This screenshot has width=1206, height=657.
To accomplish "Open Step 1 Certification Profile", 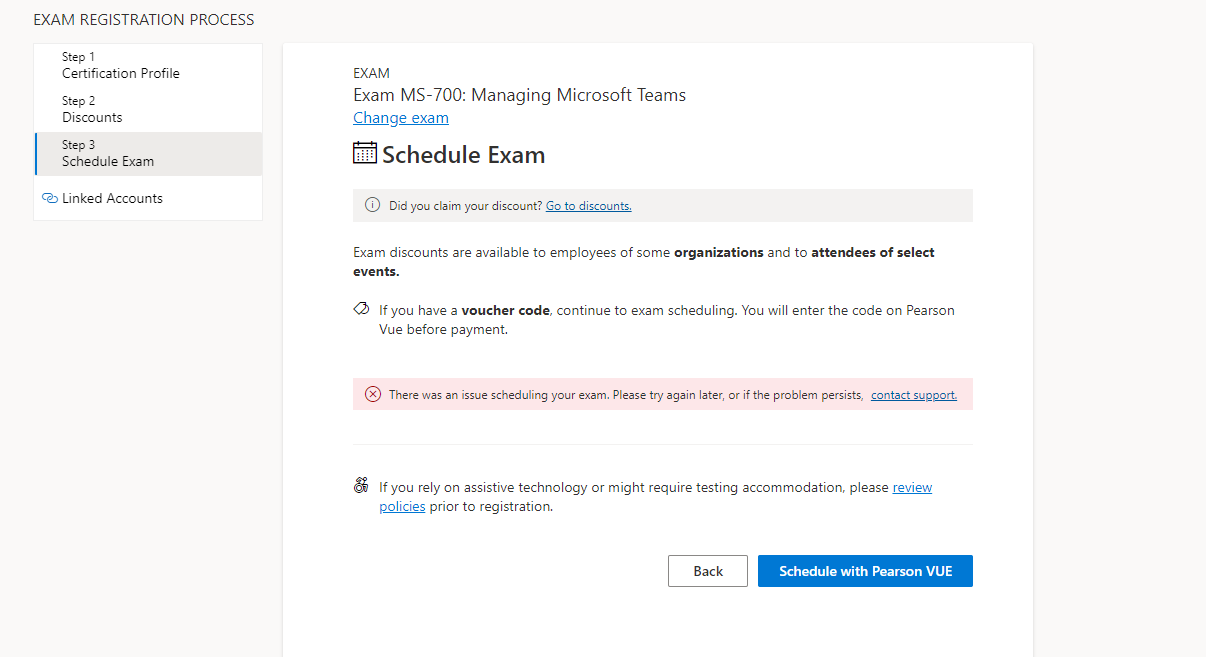I will tap(148, 65).
